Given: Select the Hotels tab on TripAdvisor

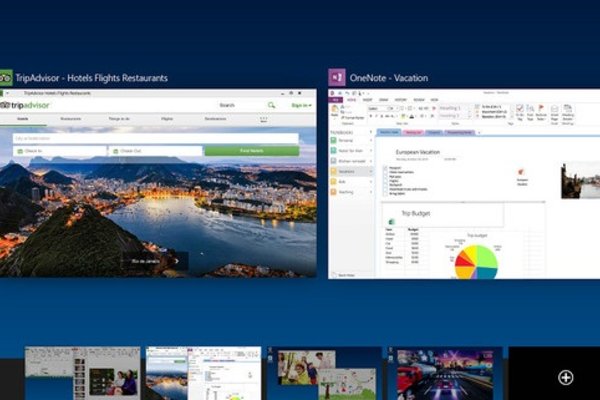Looking at the screenshot, I should (x=23, y=119).
